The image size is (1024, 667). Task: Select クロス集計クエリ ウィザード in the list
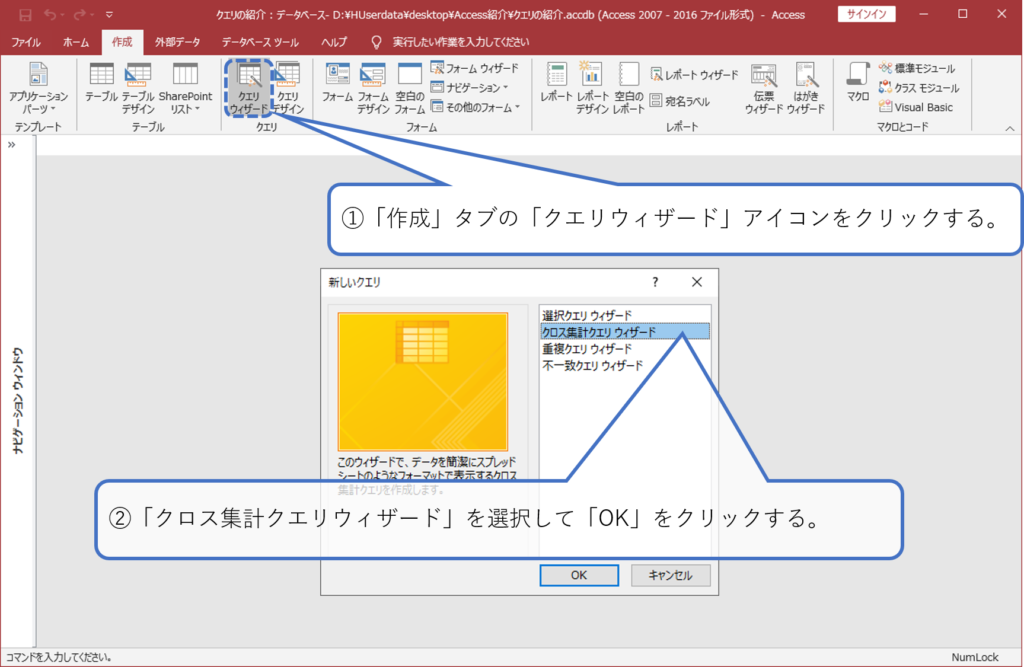[624, 332]
